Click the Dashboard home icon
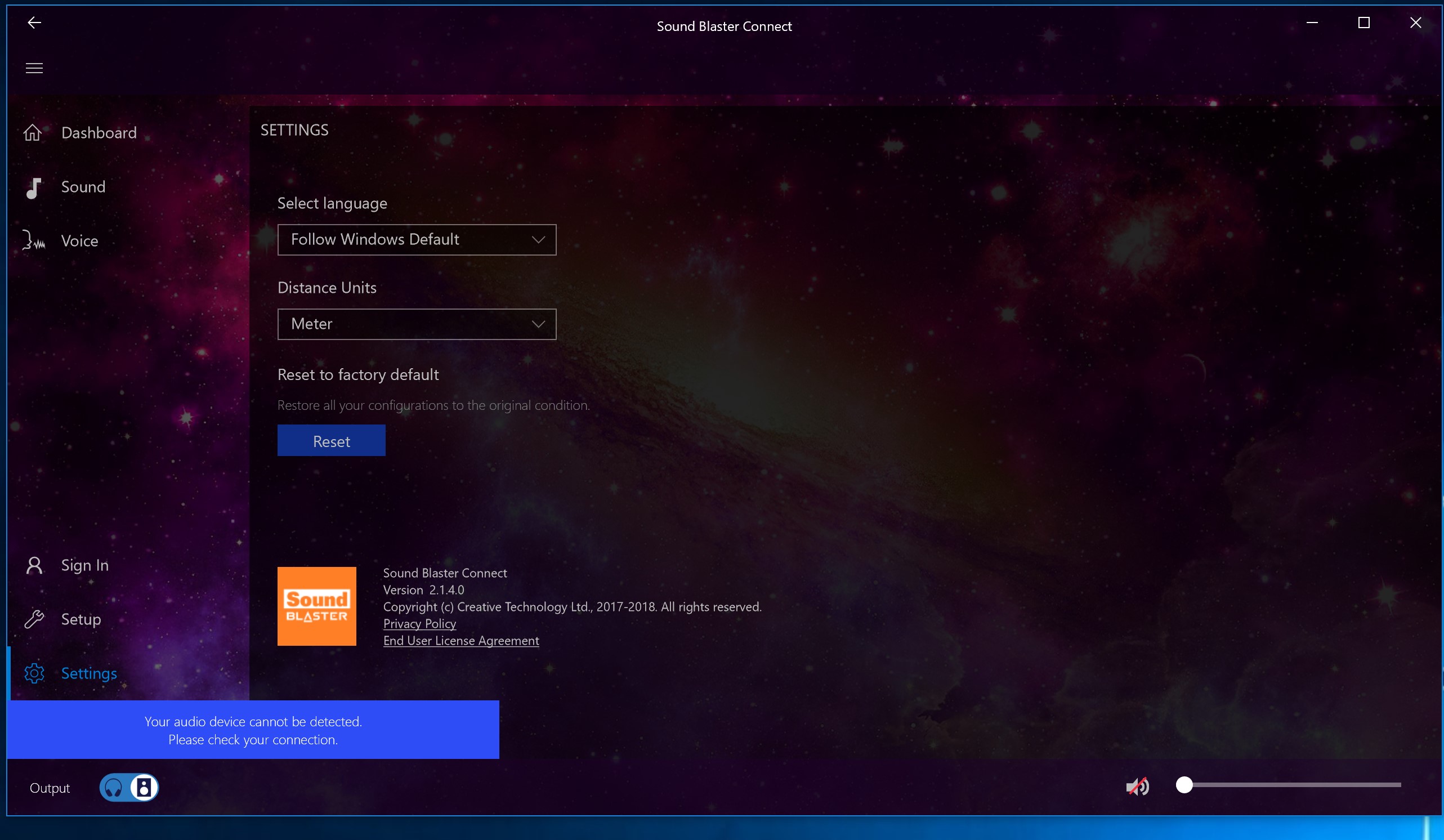1444x840 pixels. (33, 132)
